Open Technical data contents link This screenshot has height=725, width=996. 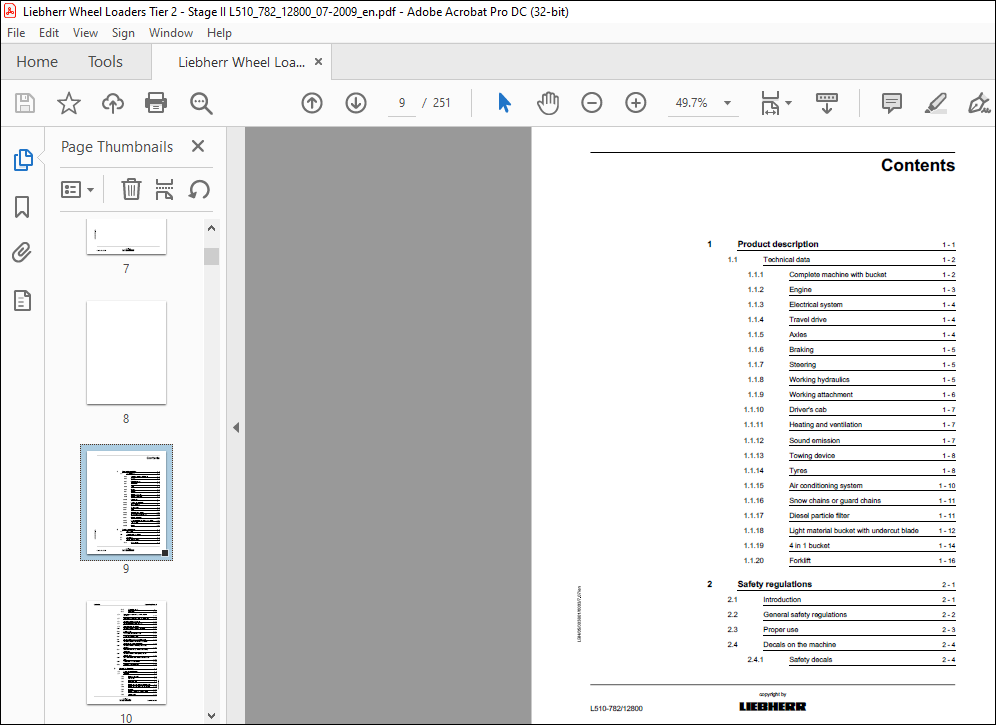pyautogui.click(x=786, y=259)
